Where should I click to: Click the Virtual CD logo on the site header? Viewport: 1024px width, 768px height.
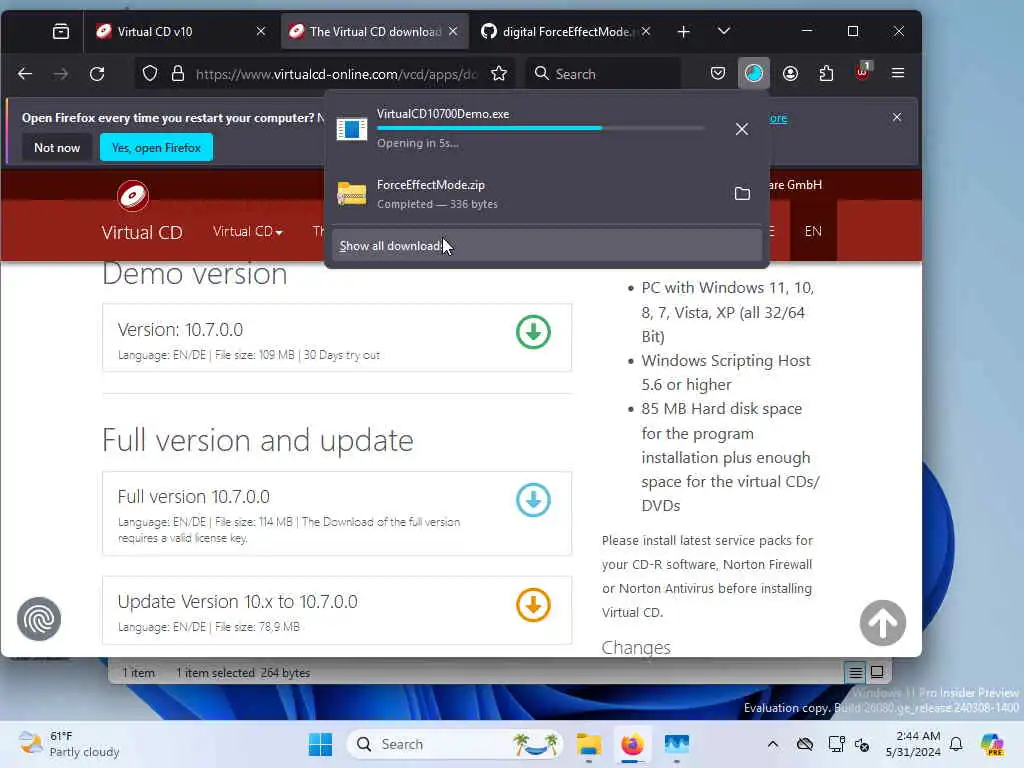pyautogui.click(x=133, y=196)
